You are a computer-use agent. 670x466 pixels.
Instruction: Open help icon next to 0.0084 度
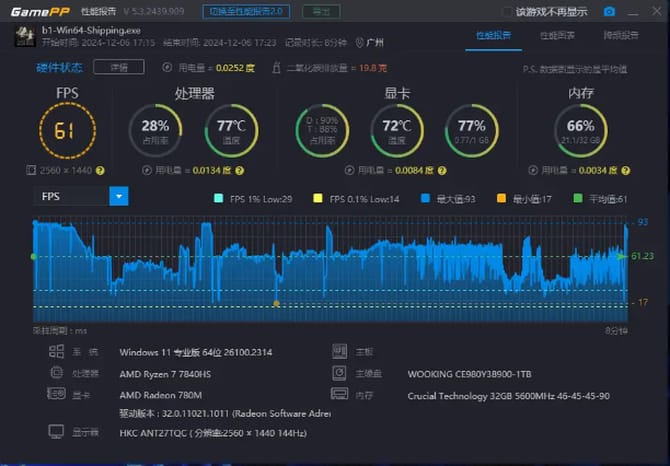click(x=442, y=170)
